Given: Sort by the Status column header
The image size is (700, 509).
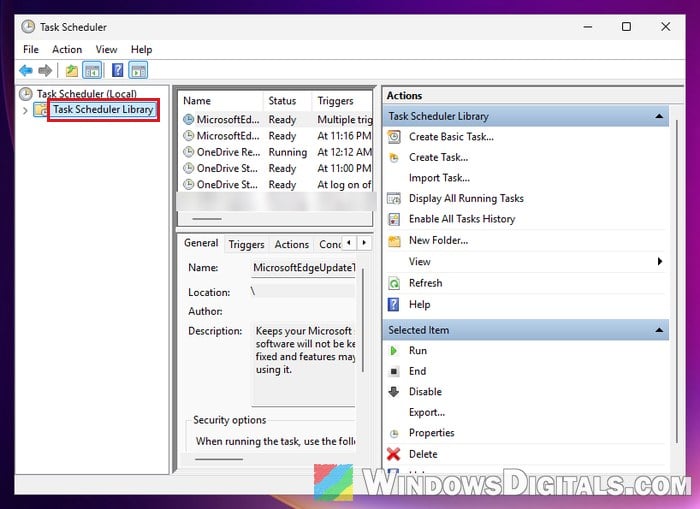Looking at the screenshot, I should tap(288, 101).
